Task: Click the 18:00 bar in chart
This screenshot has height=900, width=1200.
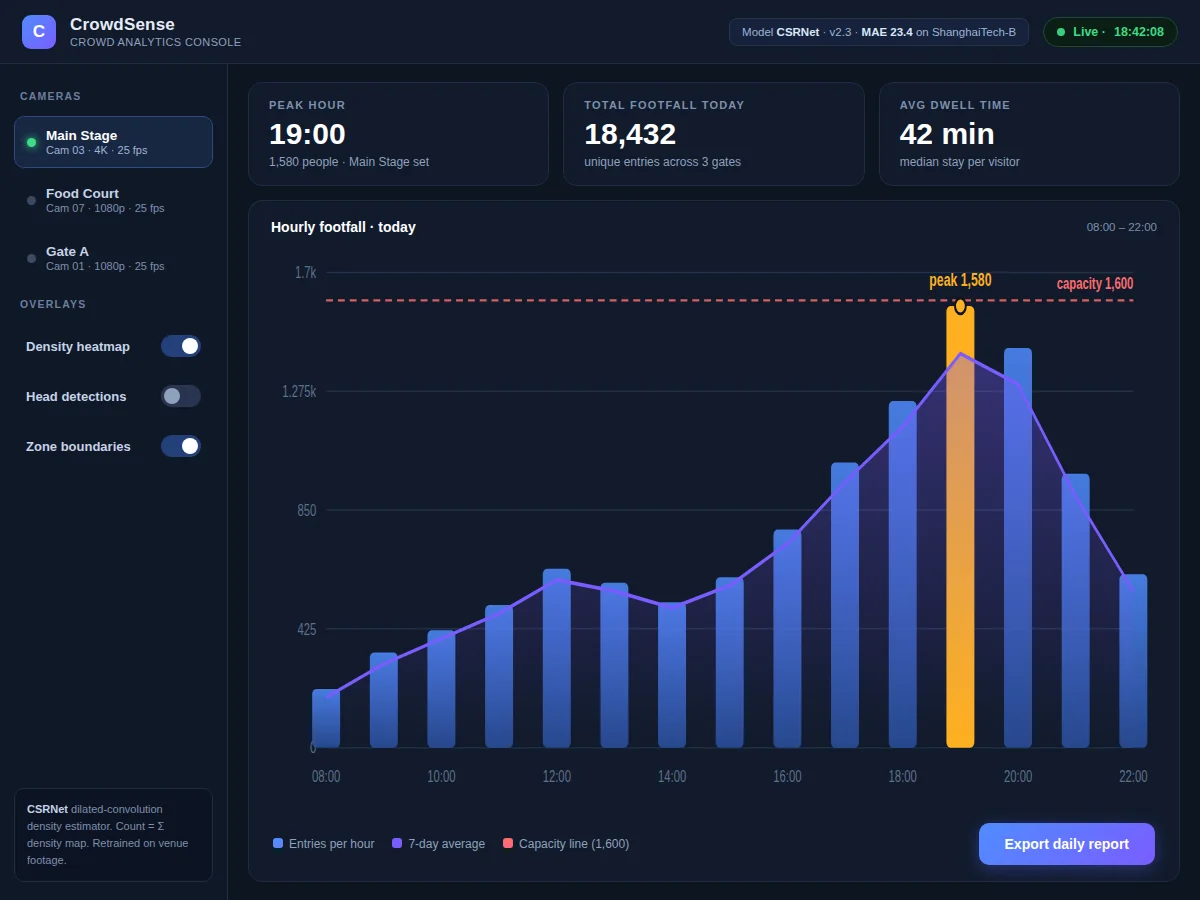Action: pyautogui.click(x=903, y=574)
